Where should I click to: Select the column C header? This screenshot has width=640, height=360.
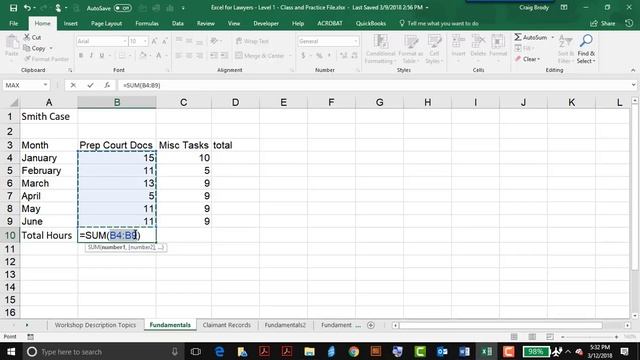tap(184, 102)
